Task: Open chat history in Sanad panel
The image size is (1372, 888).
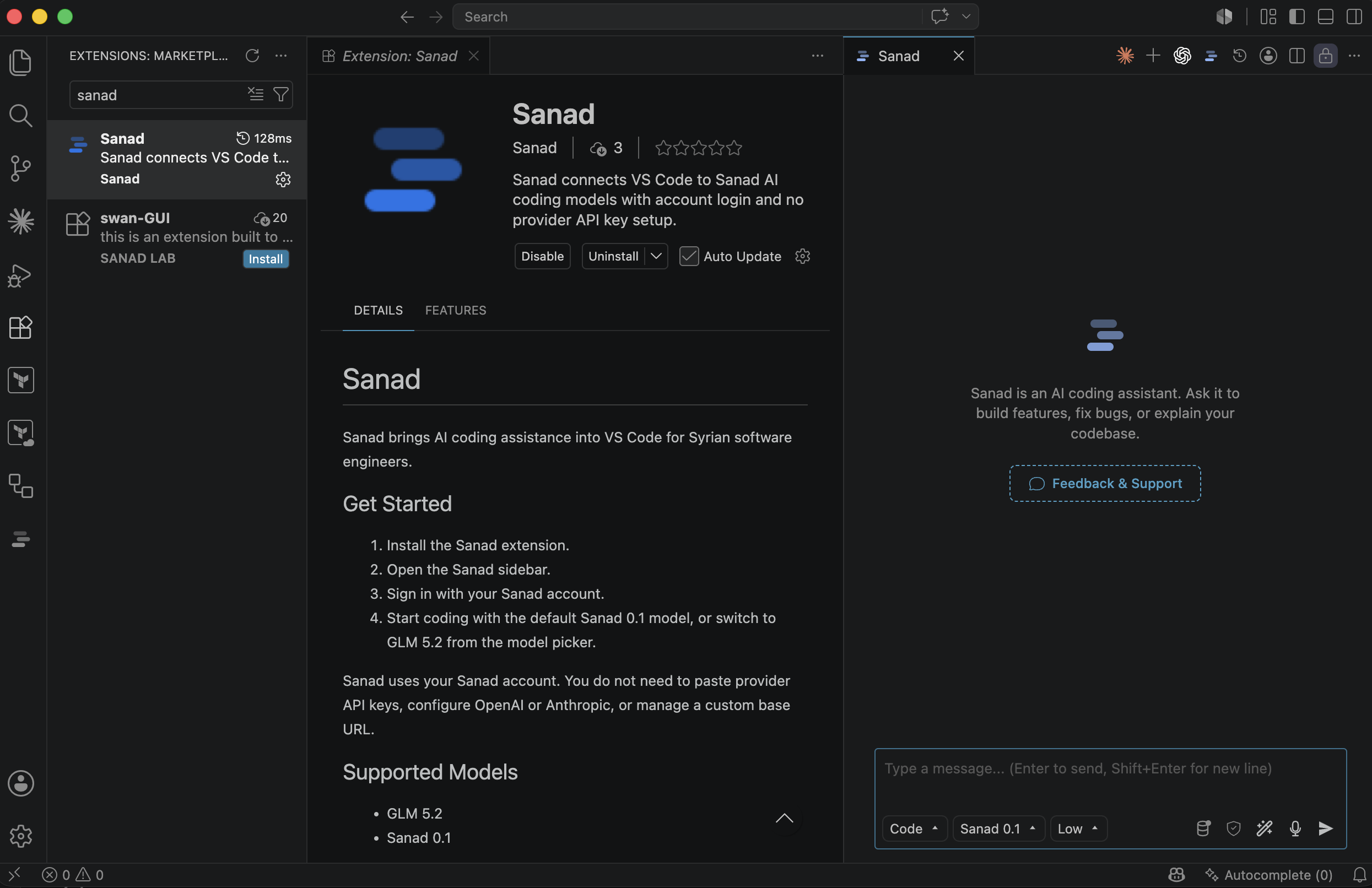Action: [1239, 55]
